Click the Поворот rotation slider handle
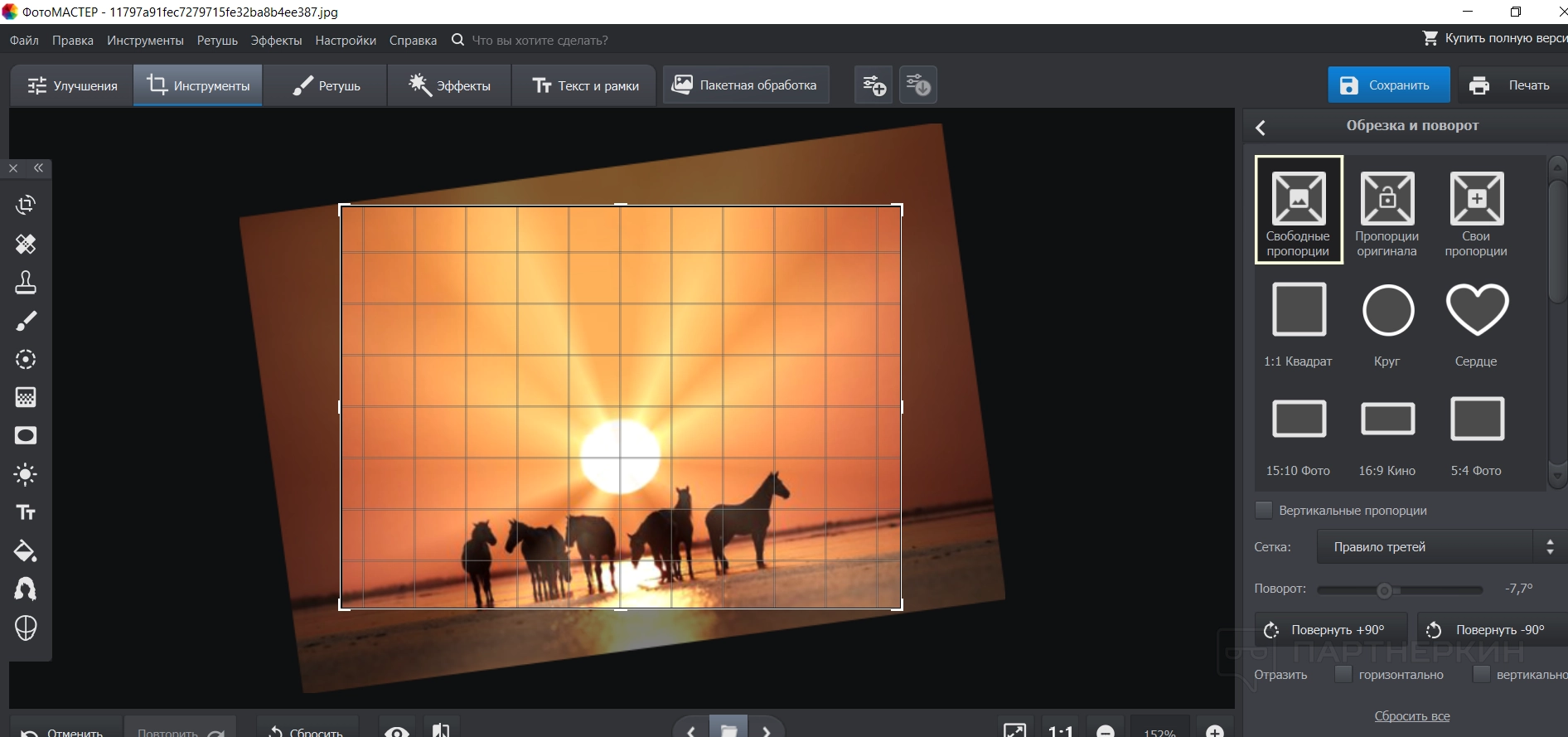Viewport: 1568px width, 737px height. point(1384,590)
